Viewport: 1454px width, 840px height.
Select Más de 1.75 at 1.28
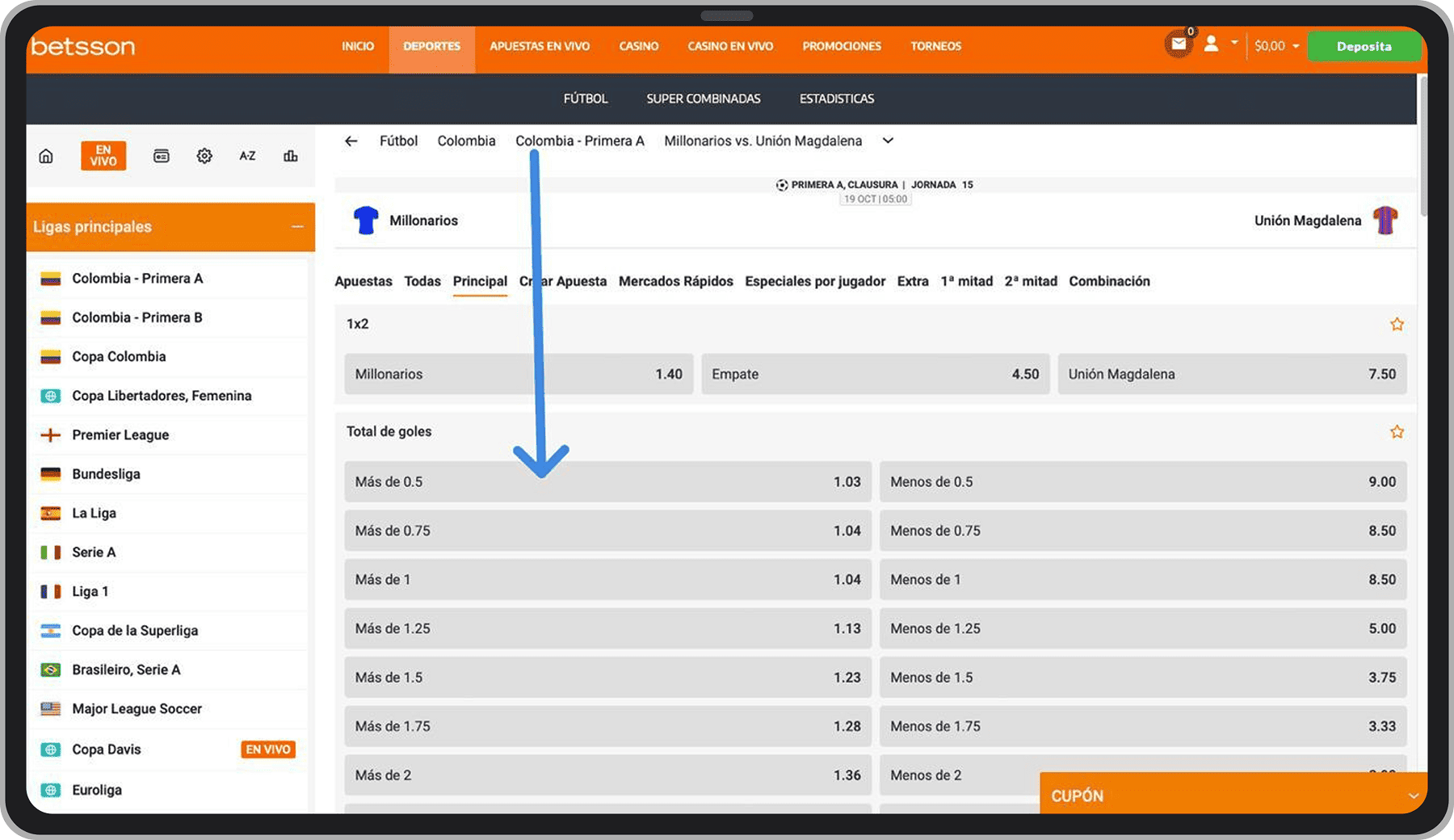tap(608, 726)
